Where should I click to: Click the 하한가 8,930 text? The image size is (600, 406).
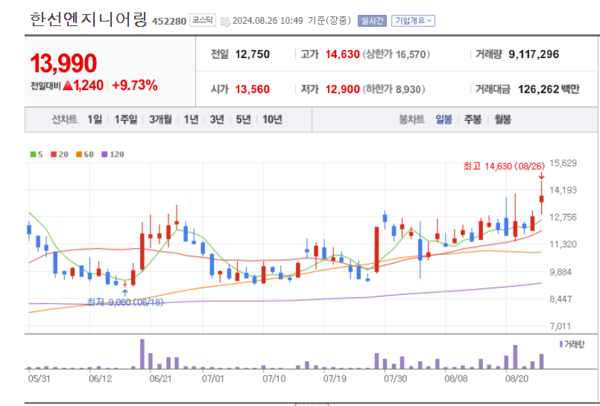394,90
